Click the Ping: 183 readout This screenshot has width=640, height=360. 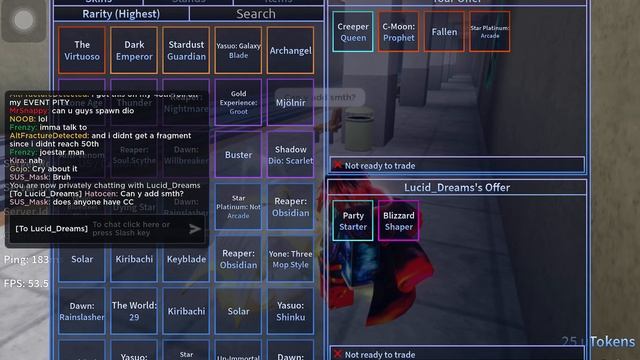(x=27, y=259)
